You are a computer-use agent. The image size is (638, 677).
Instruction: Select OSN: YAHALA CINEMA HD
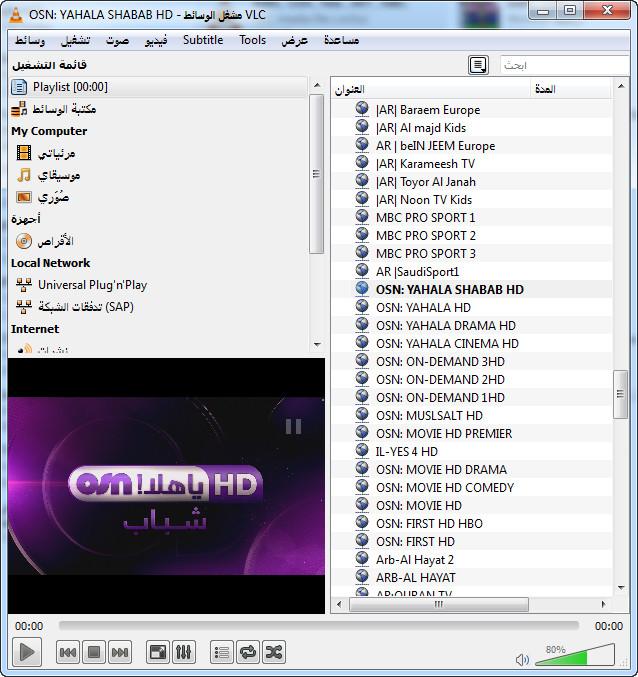472,344
